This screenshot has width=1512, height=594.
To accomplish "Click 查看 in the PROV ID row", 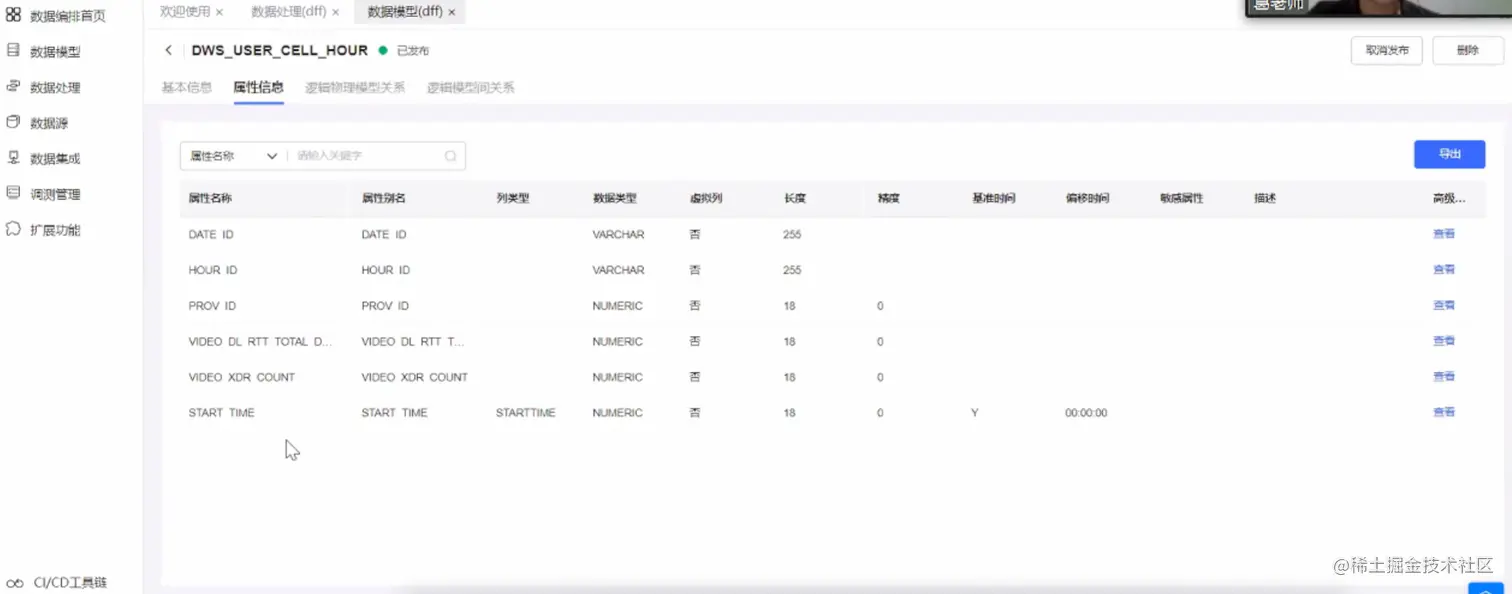I will [x=1443, y=305].
